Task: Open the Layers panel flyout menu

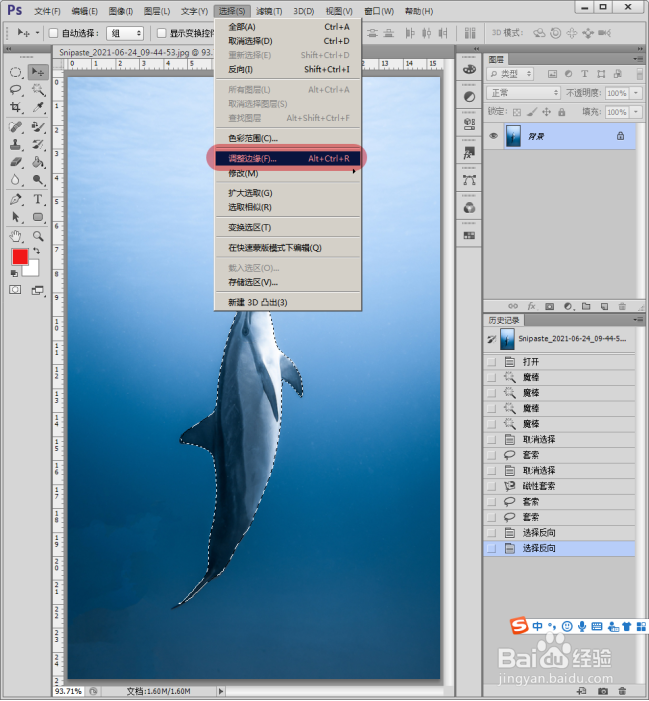Action: click(638, 59)
